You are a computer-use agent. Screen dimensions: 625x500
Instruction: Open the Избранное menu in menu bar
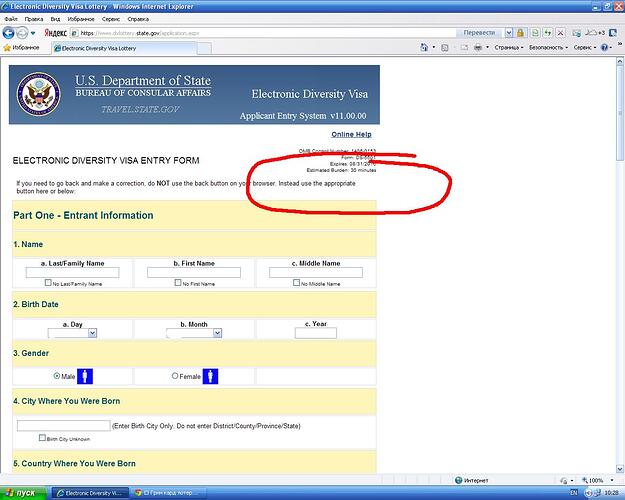point(81,19)
